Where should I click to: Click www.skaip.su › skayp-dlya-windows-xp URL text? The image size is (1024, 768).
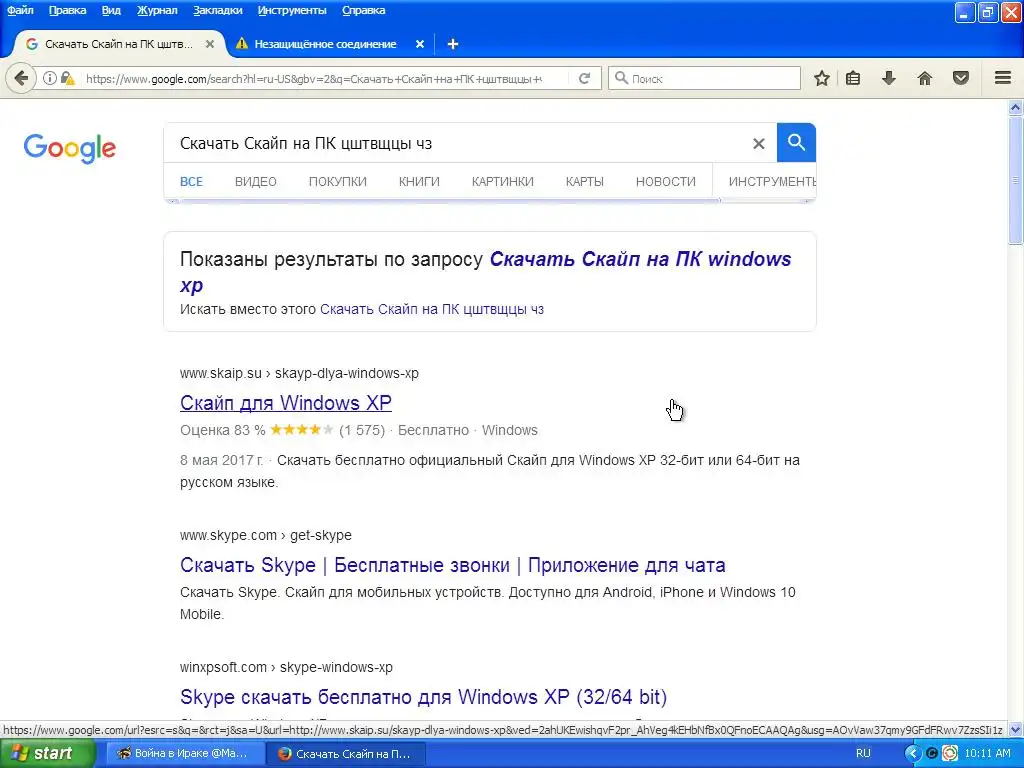299,373
